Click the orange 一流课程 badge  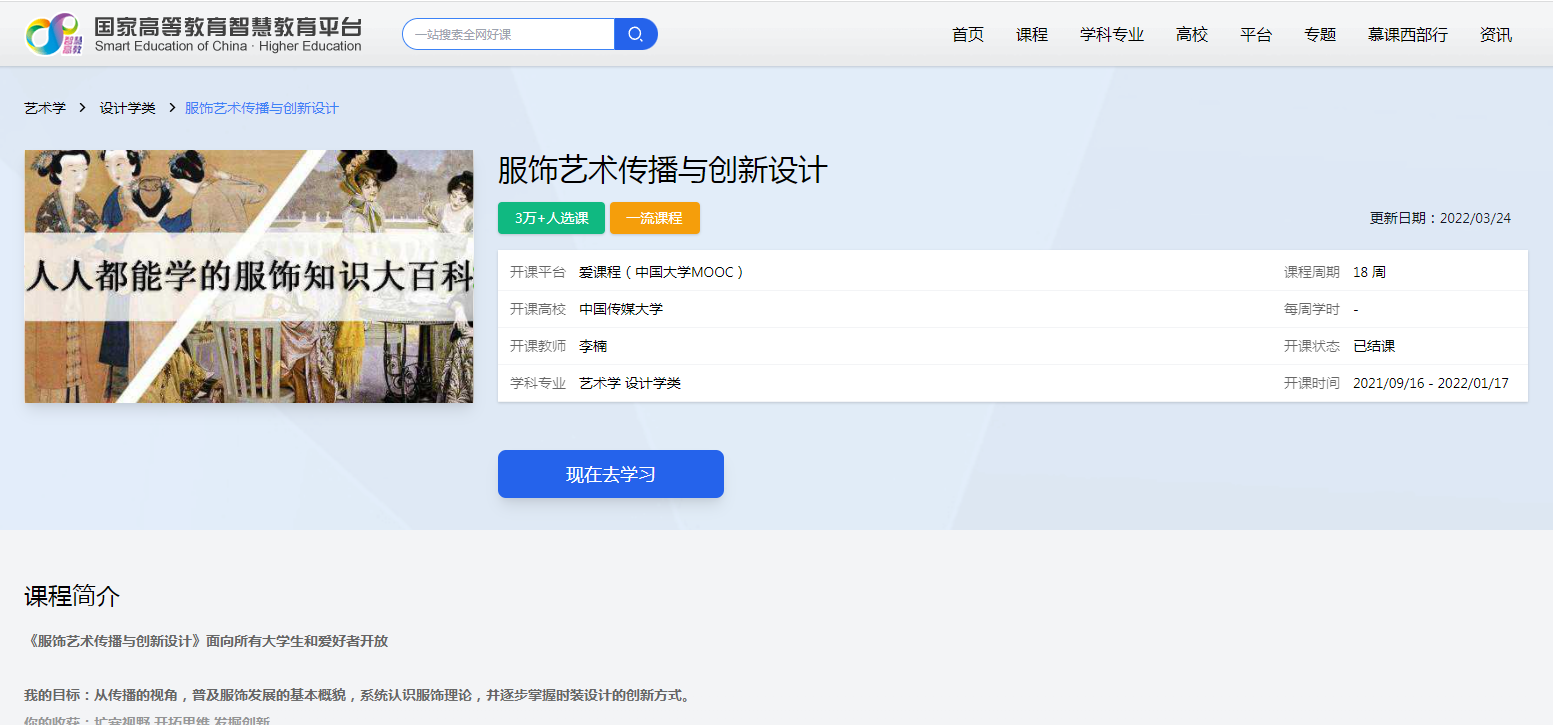pos(654,218)
